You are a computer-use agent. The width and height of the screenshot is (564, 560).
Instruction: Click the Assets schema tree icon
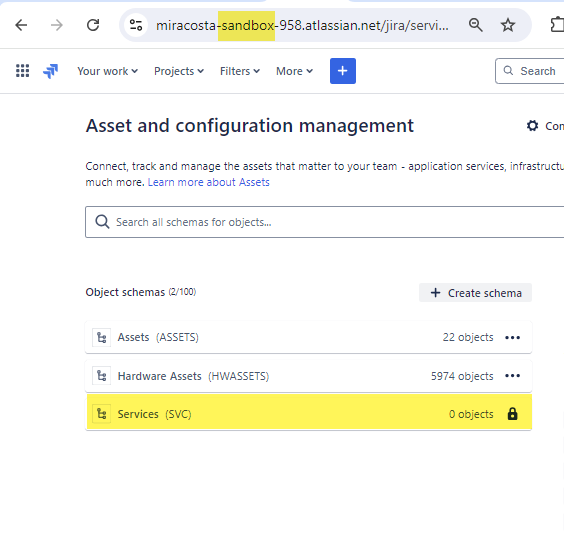101,337
